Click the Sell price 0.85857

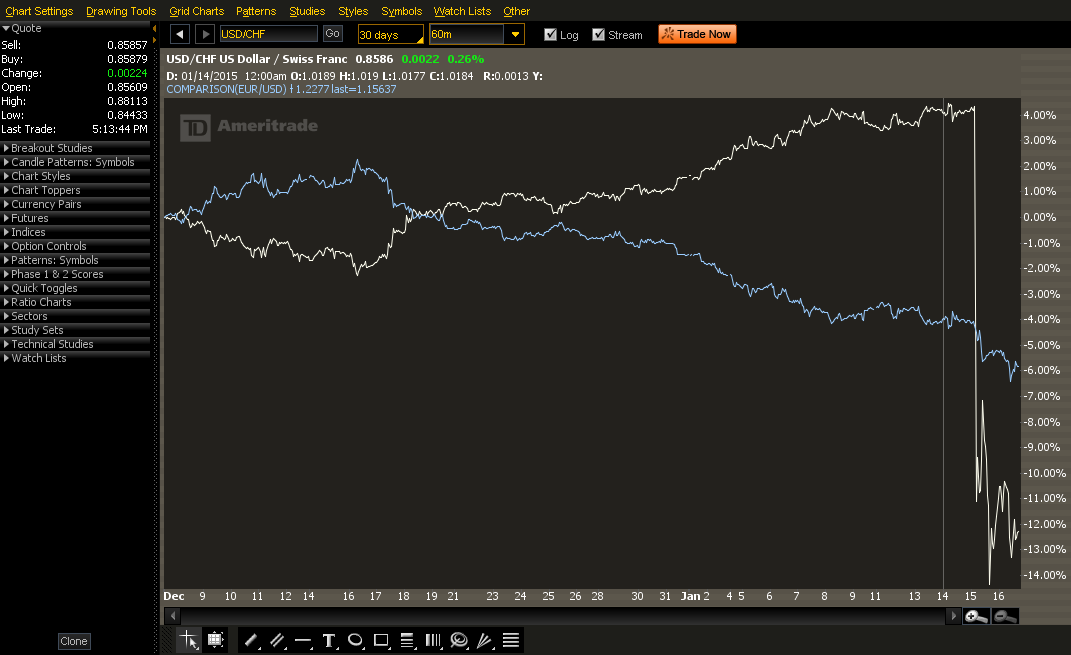tap(127, 45)
